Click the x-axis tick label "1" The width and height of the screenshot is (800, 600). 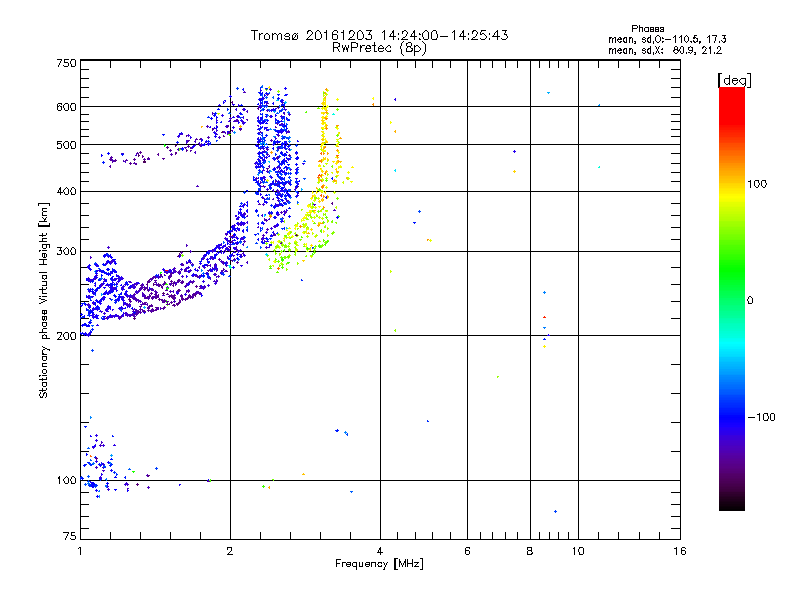81,551
